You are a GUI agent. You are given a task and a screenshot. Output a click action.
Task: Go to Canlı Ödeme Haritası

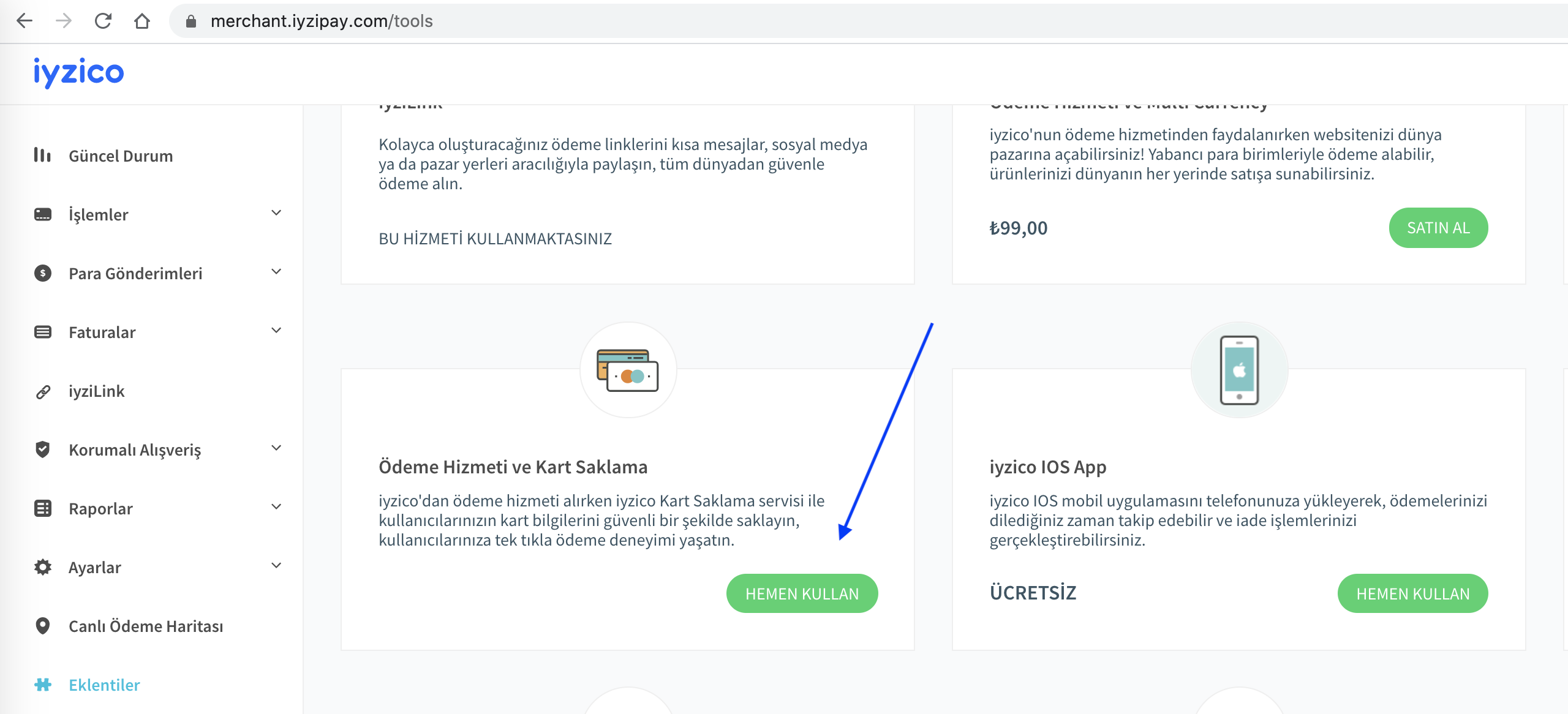146,626
